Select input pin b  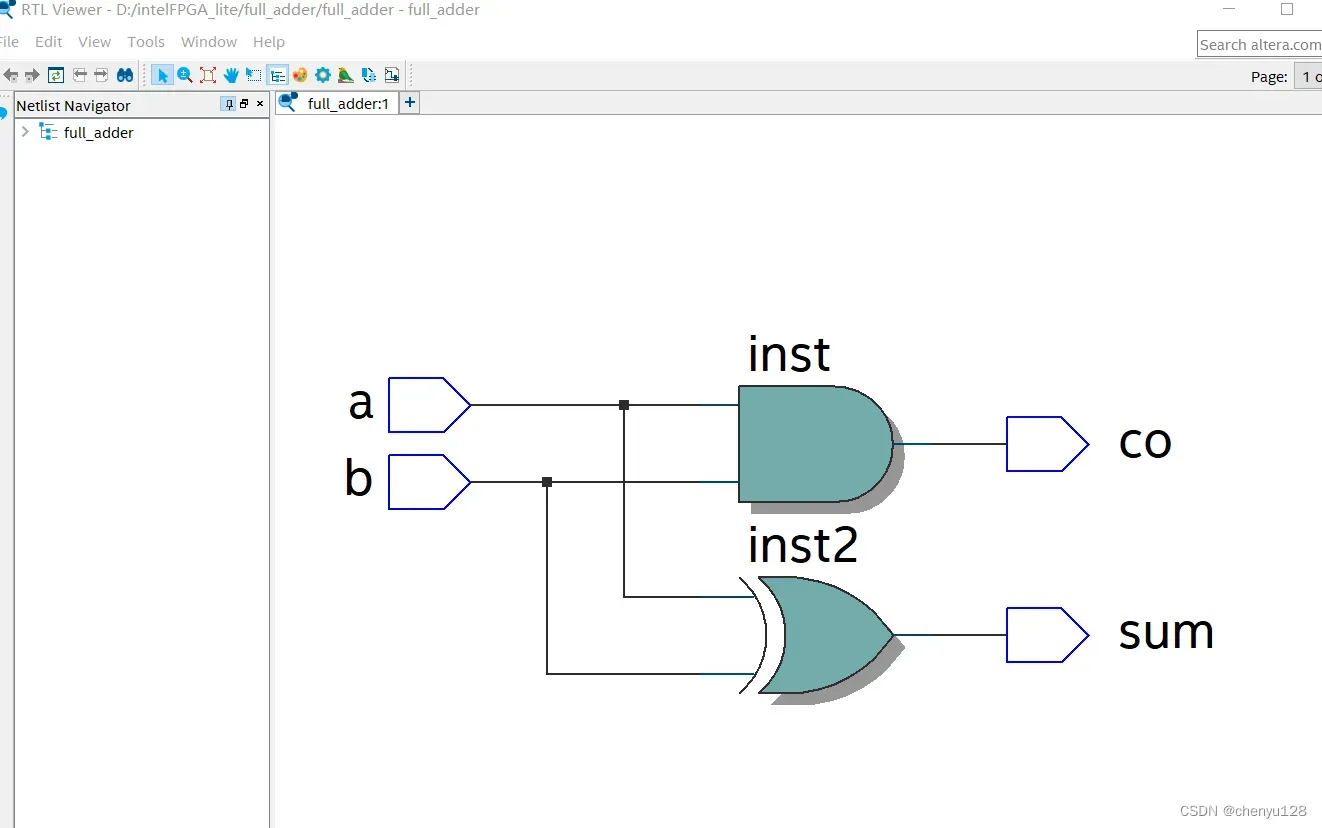[x=429, y=482]
